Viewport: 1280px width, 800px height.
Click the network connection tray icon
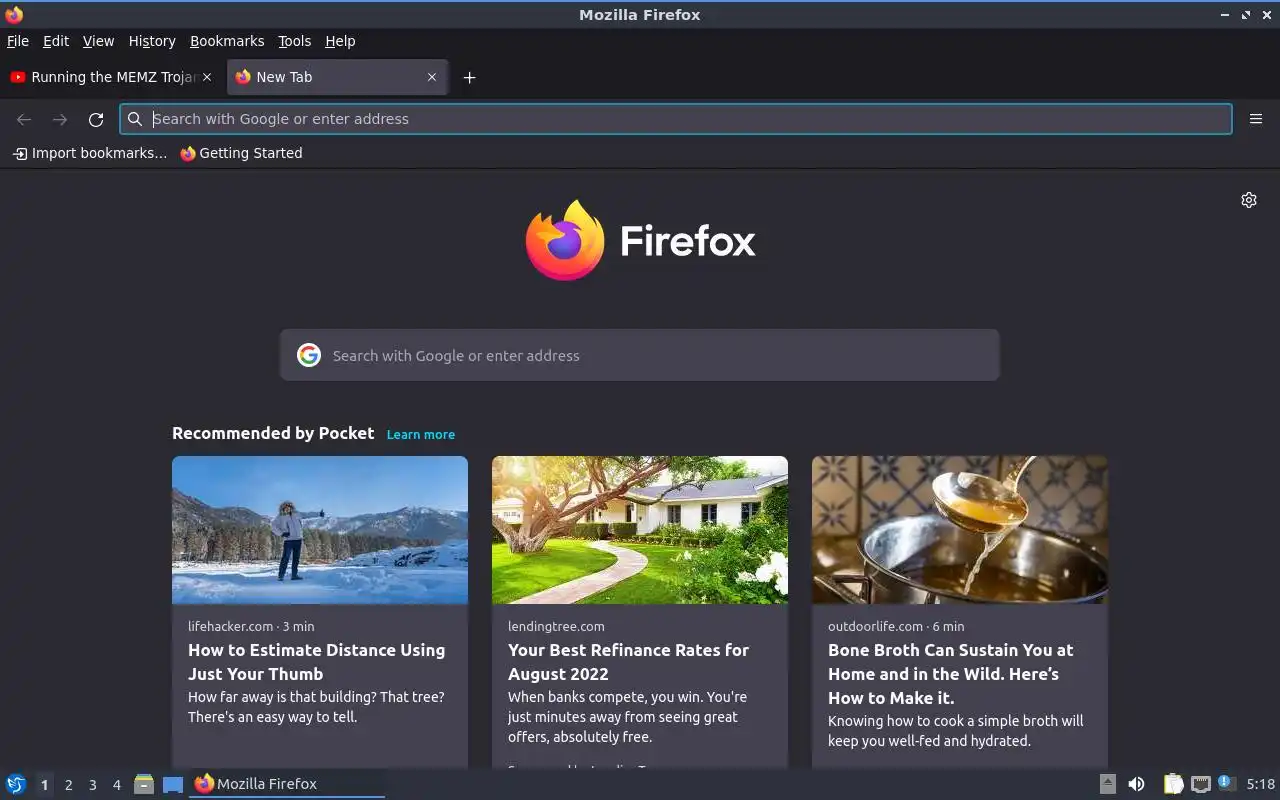click(x=1201, y=784)
